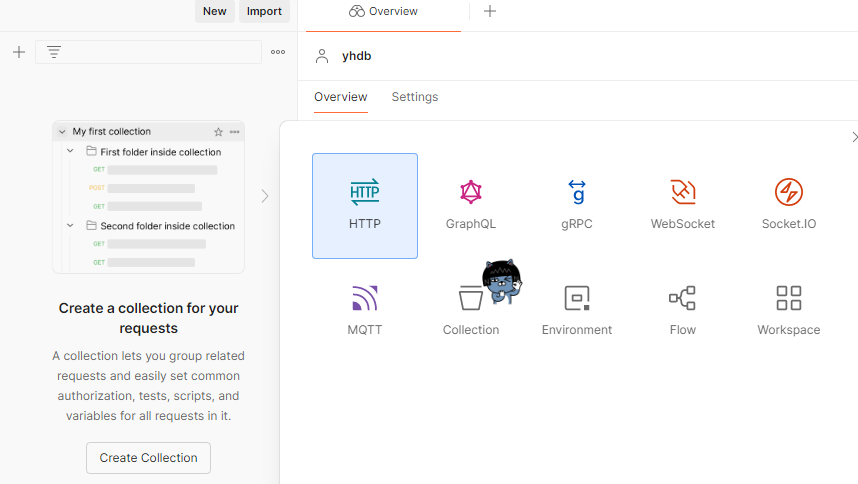
Task: Pick the Socket.IO request type
Action: [789, 206]
